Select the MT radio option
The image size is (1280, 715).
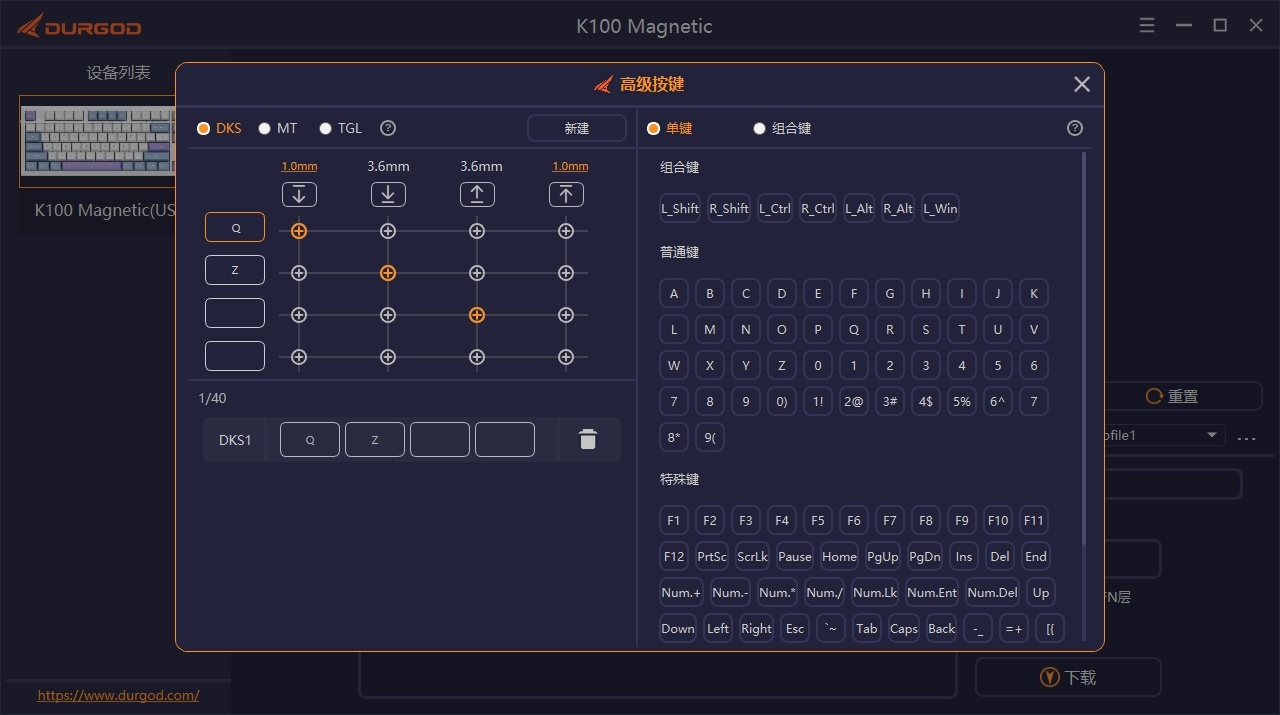[265, 128]
